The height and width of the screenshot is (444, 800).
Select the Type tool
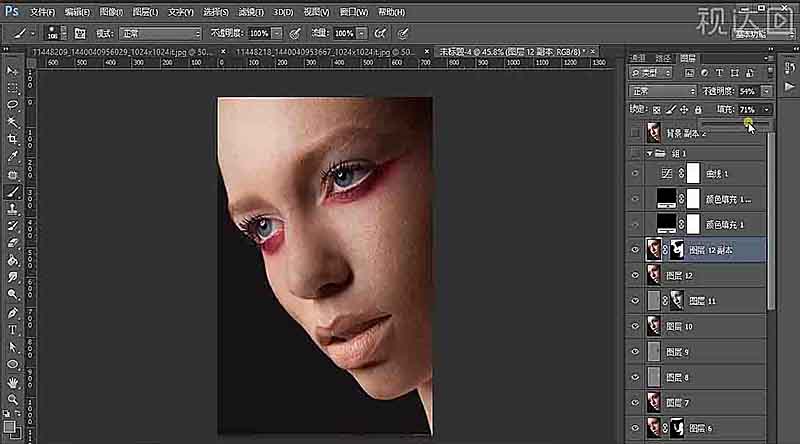click(12, 330)
